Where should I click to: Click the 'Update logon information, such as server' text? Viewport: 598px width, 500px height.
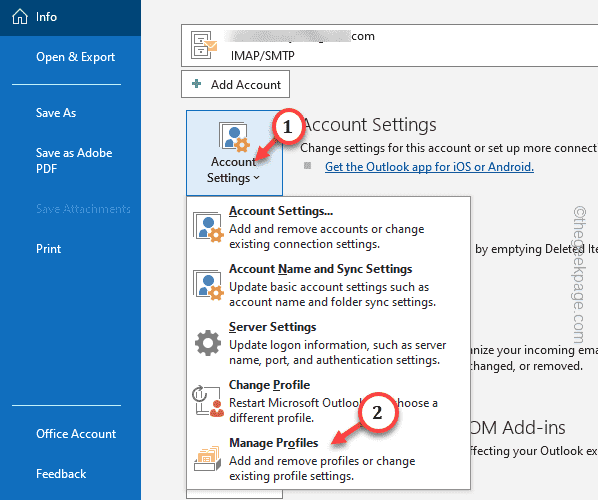pyautogui.click(x=338, y=345)
